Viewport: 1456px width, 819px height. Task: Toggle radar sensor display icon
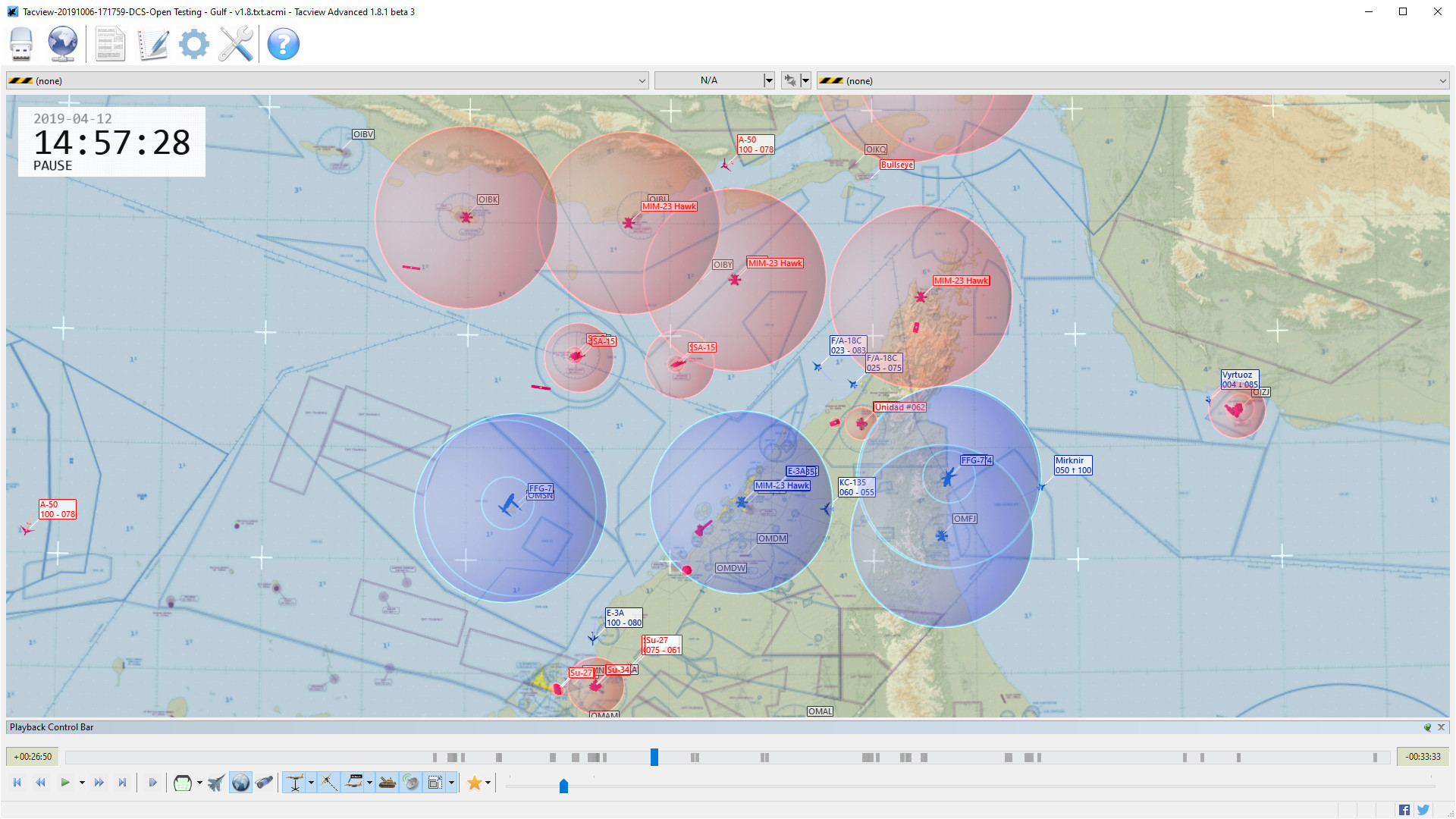410,783
